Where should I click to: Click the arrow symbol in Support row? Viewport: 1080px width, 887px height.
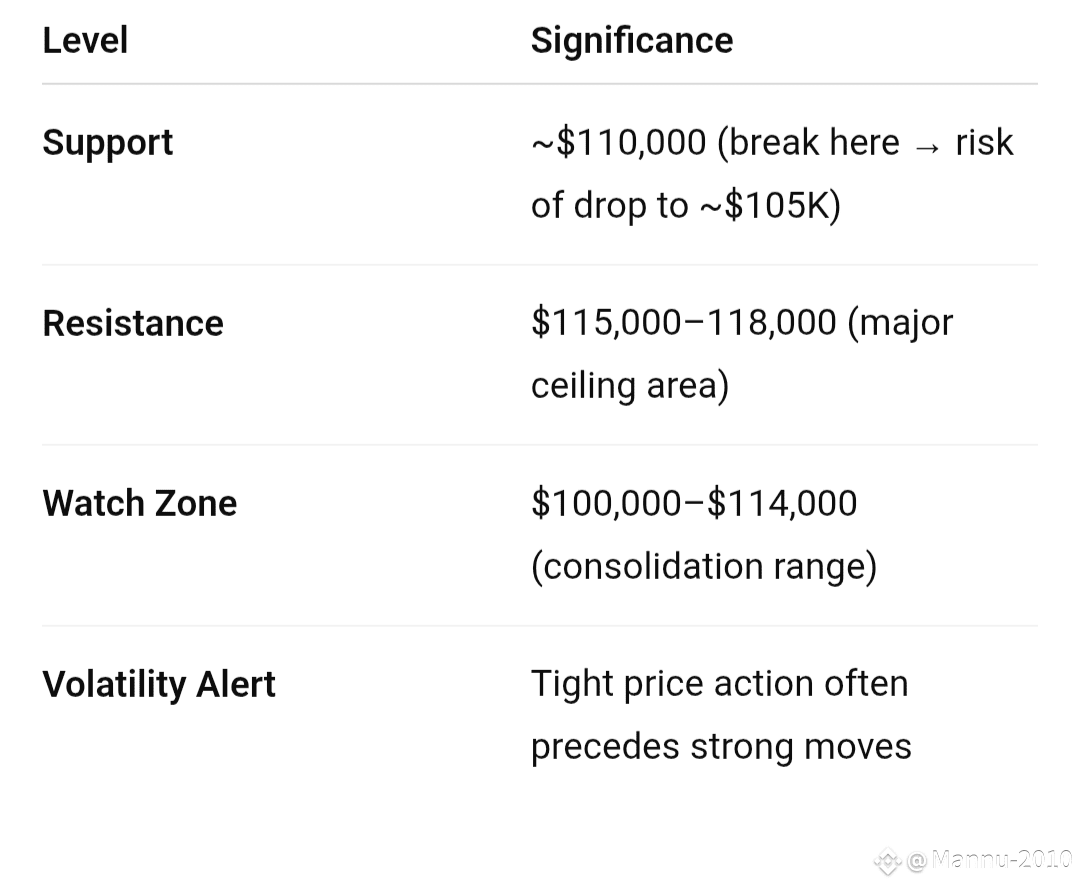[x=927, y=147]
